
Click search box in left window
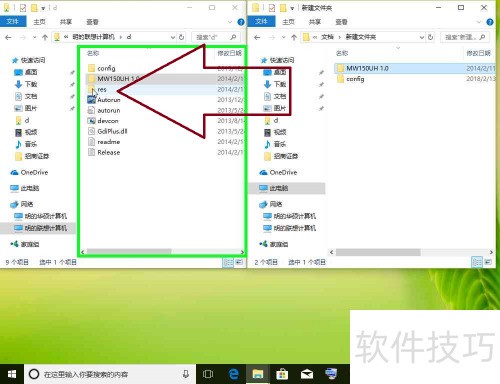point(216,37)
